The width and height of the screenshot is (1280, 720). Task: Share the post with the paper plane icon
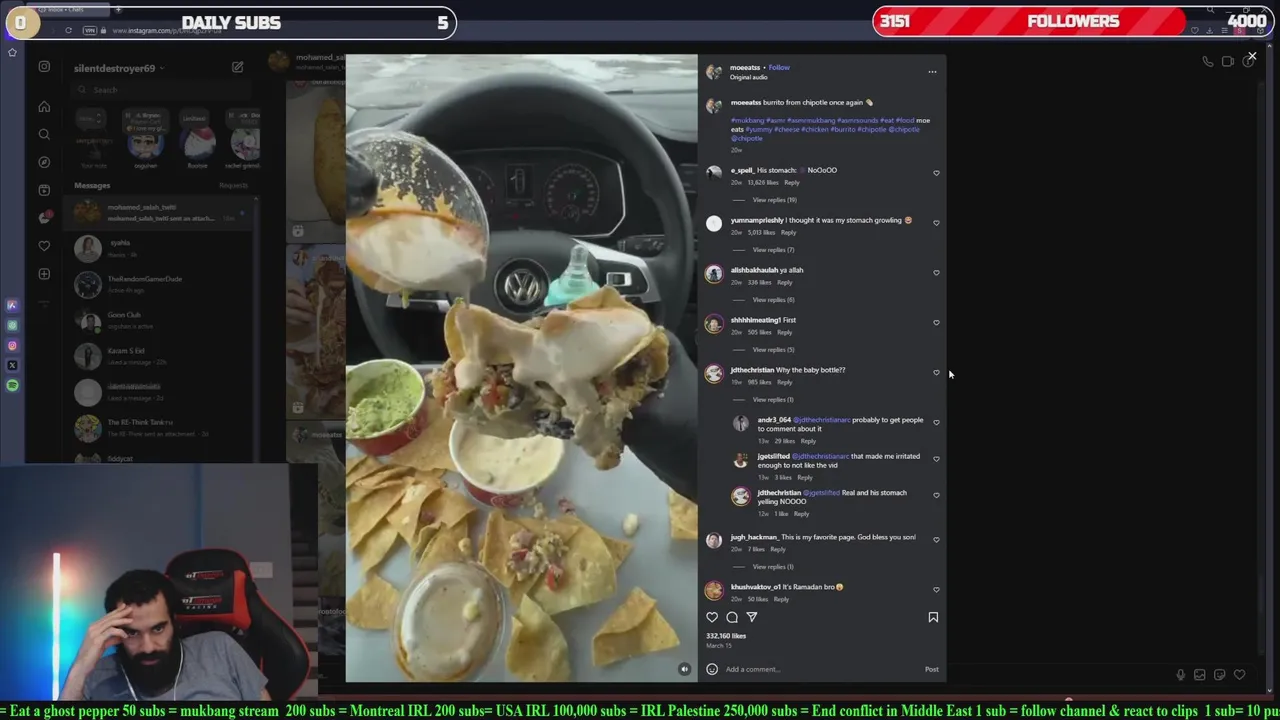(x=752, y=617)
